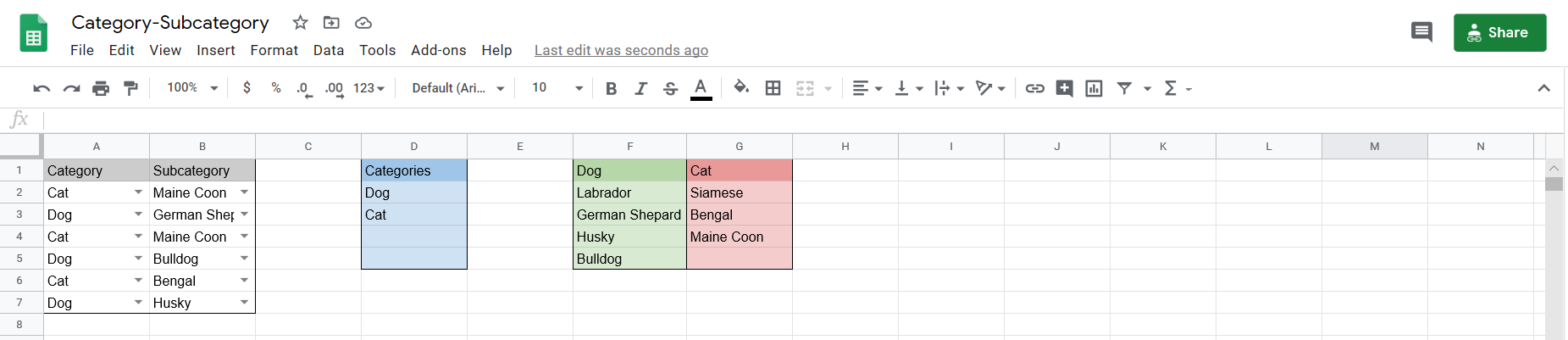1568x340 pixels.
Task: Open the comment history icon
Action: pos(1421,32)
